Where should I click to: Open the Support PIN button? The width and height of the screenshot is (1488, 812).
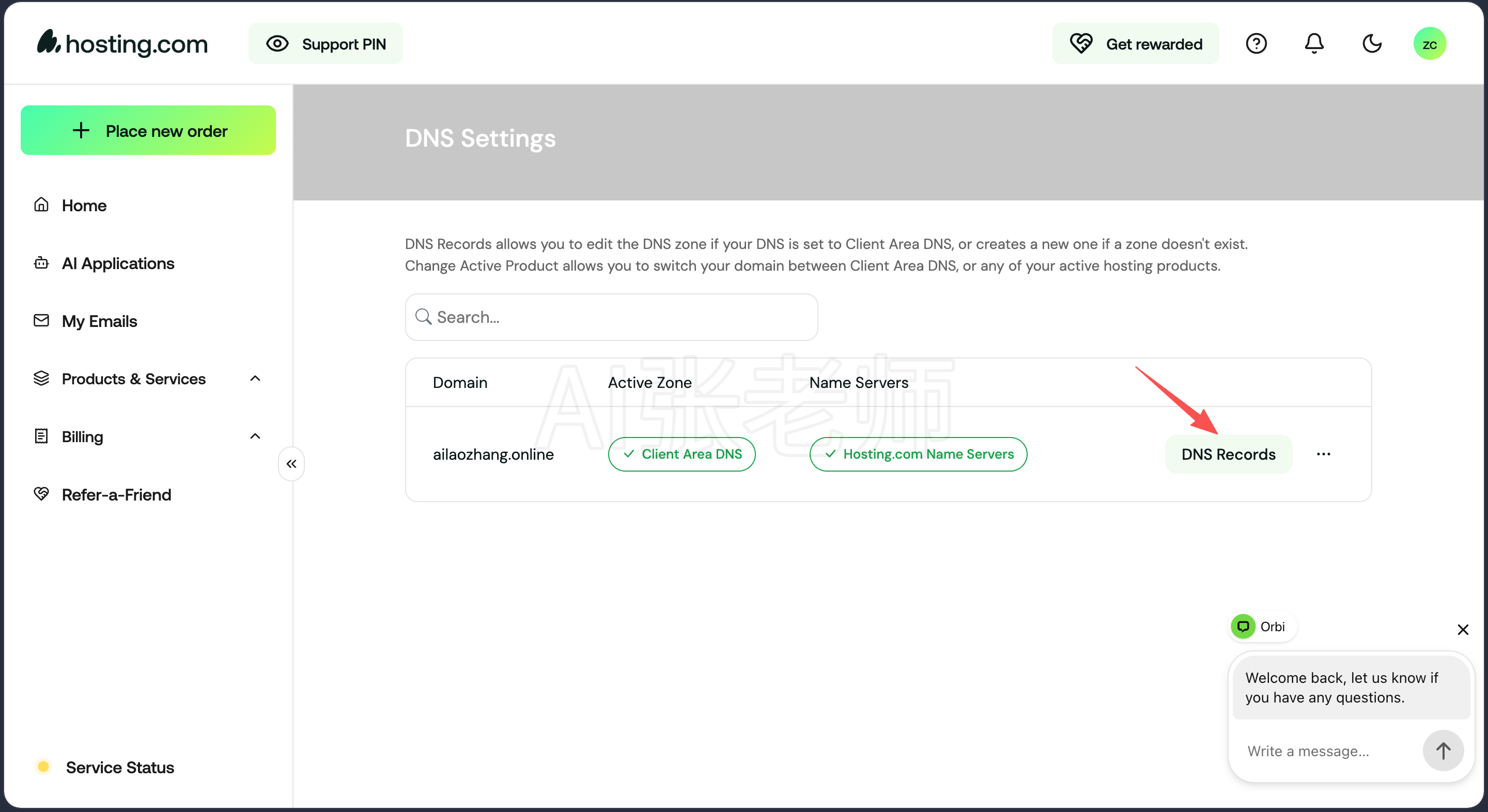click(326, 44)
